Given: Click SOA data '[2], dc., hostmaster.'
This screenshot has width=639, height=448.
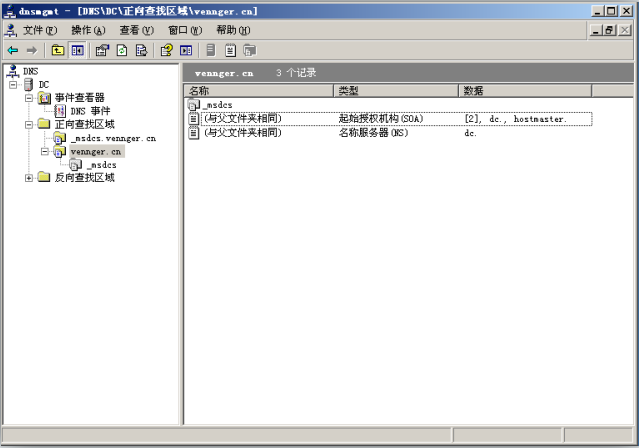Looking at the screenshot, I should coord(516,119).
